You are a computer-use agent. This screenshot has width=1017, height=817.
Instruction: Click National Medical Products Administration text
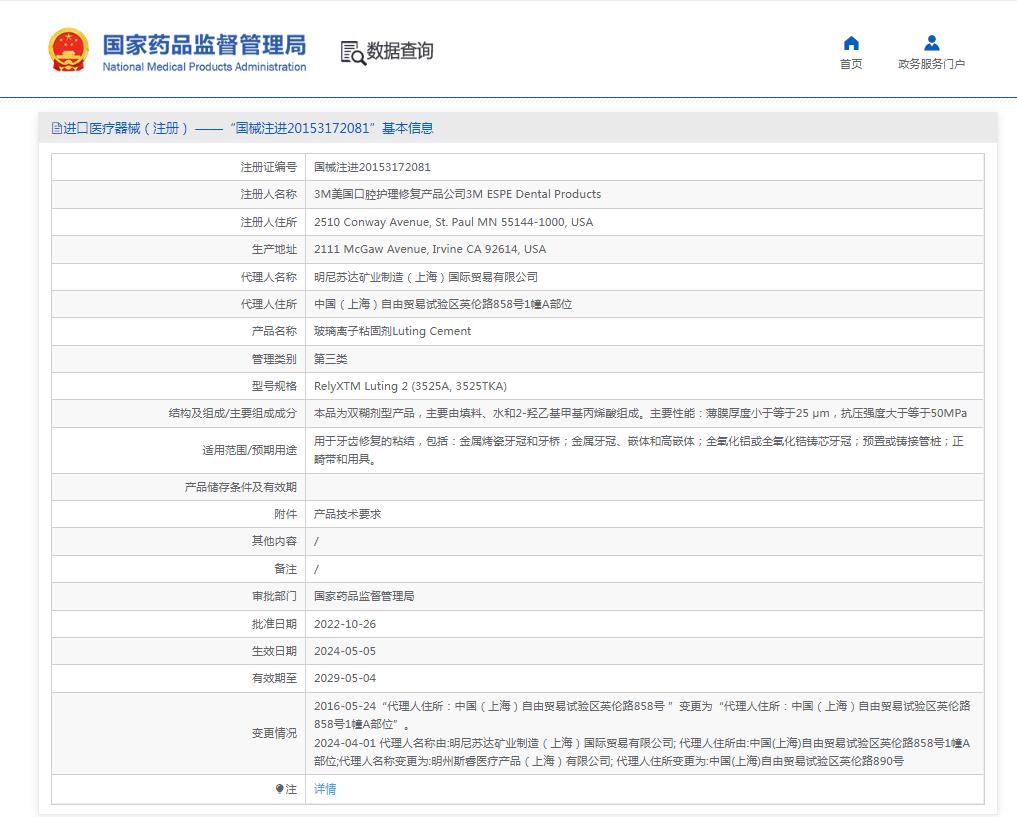(x=204, y=67)
